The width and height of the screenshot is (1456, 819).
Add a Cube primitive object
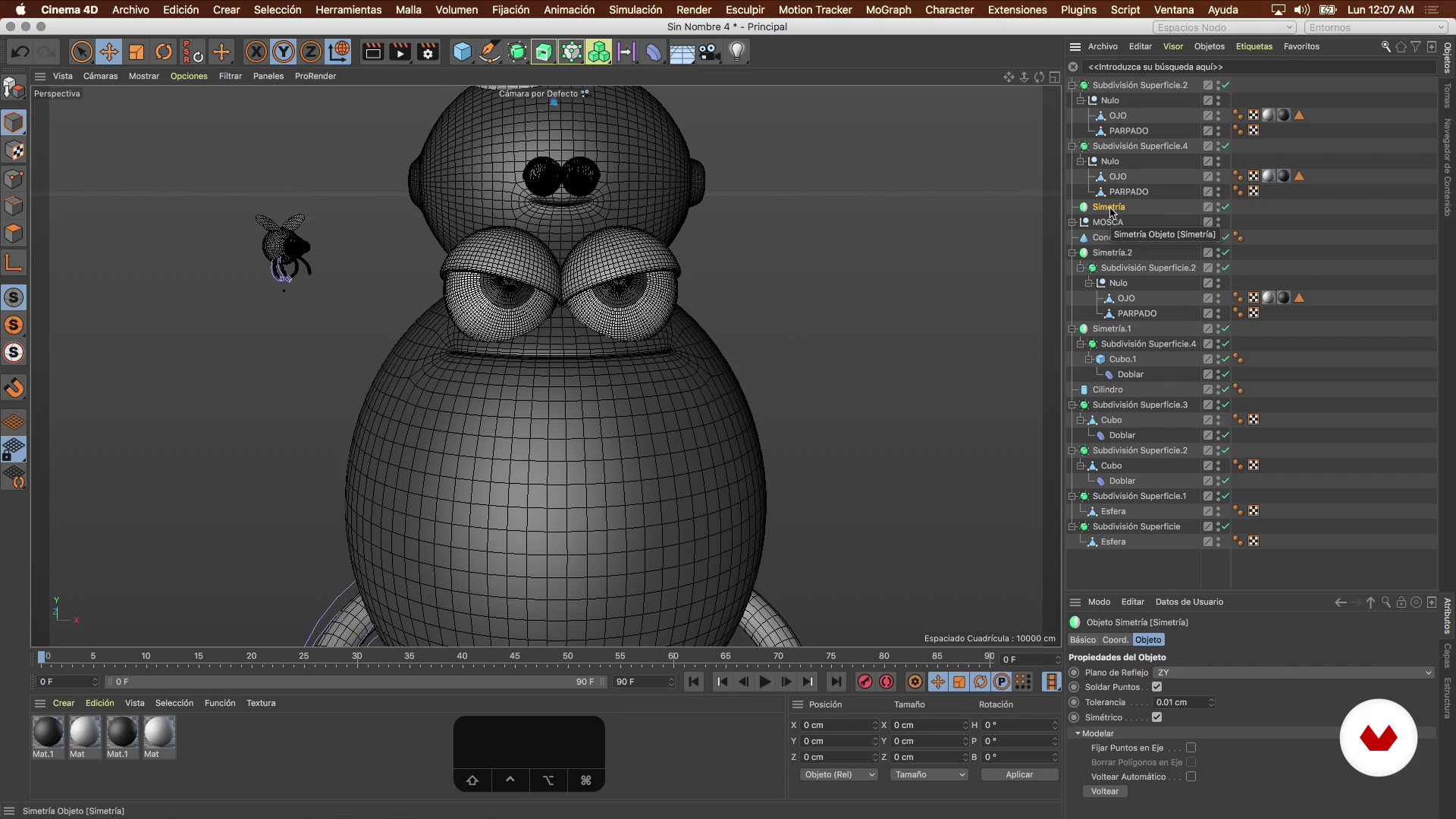(x=462, y=52)
